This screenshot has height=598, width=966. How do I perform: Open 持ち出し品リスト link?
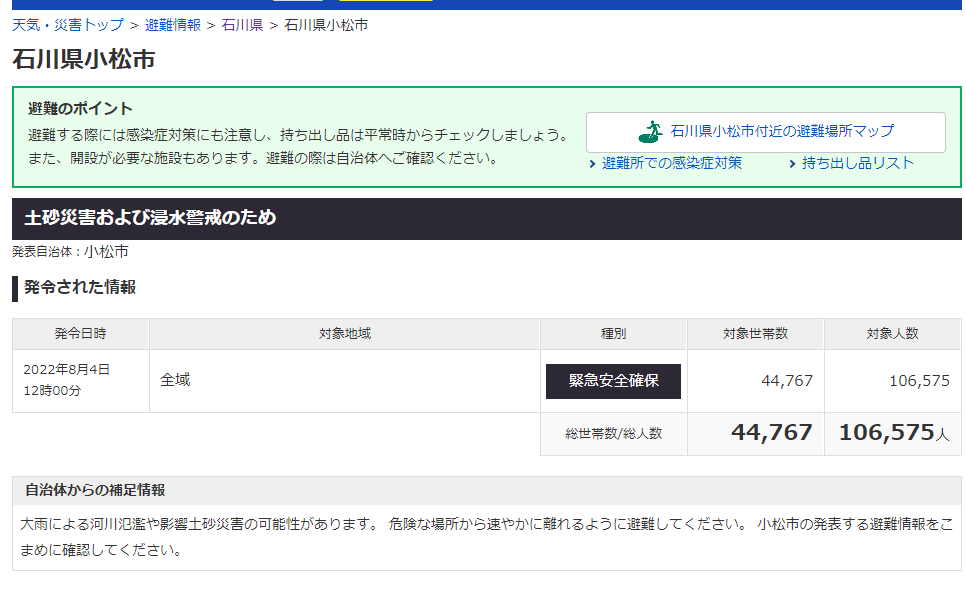pyautogui.click(x=858, y=163)
